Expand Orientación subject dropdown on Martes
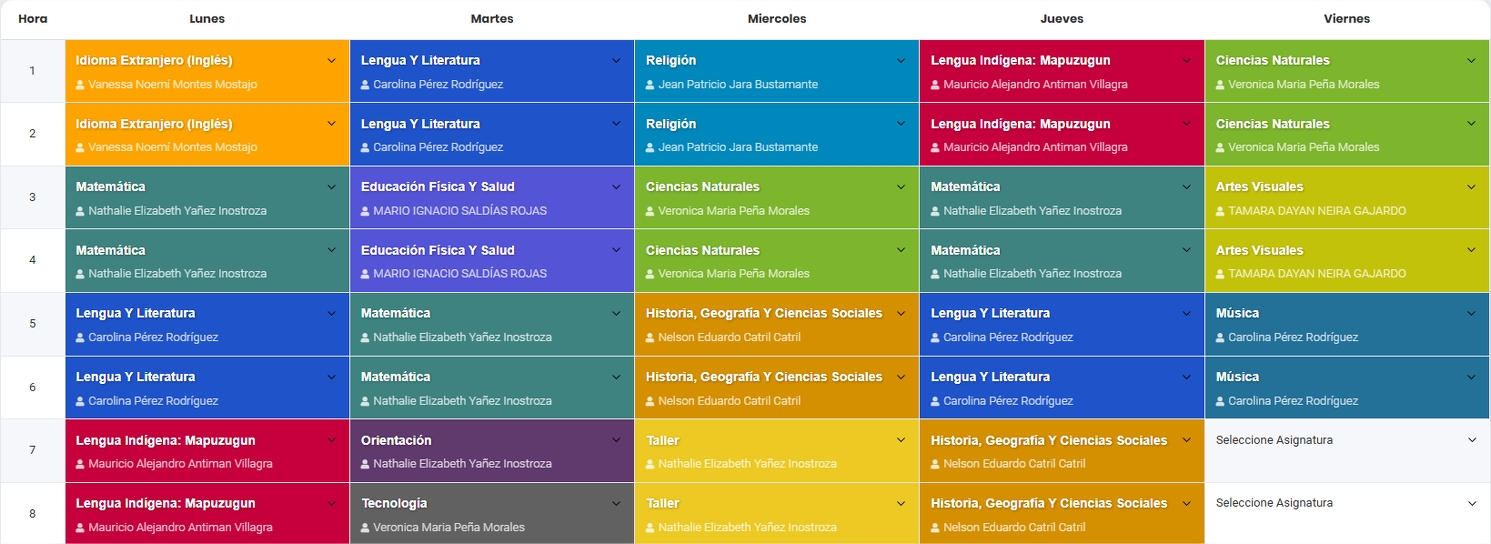 [616, 440]
